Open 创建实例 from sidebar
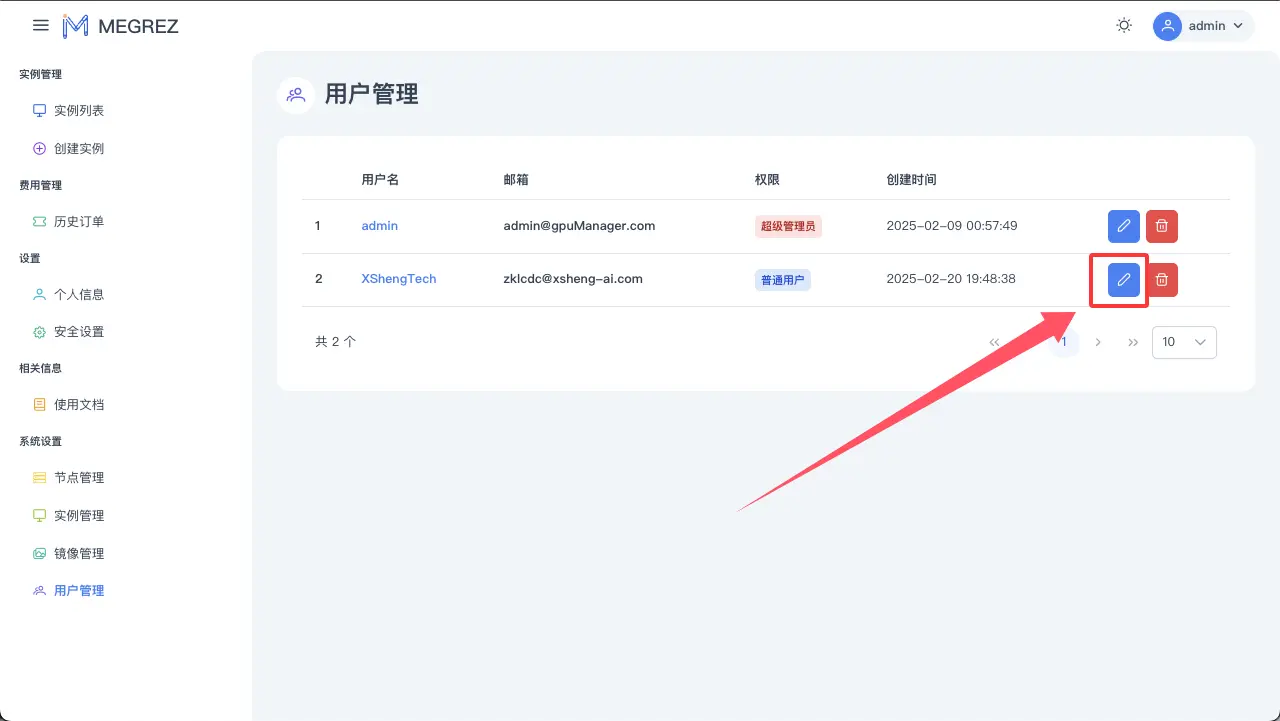Screen dimensions: 1280x721 coord(79,149)
